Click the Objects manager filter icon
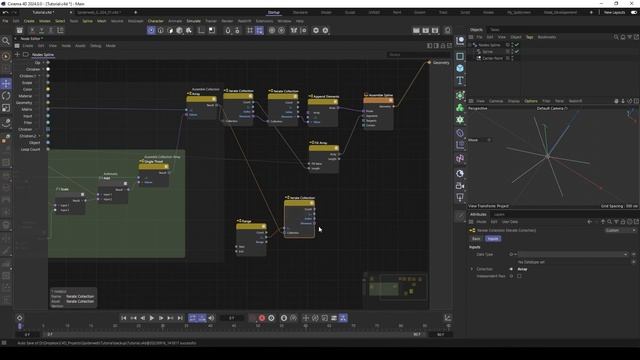Screen dimensions: 640x360 pos(629,37)
